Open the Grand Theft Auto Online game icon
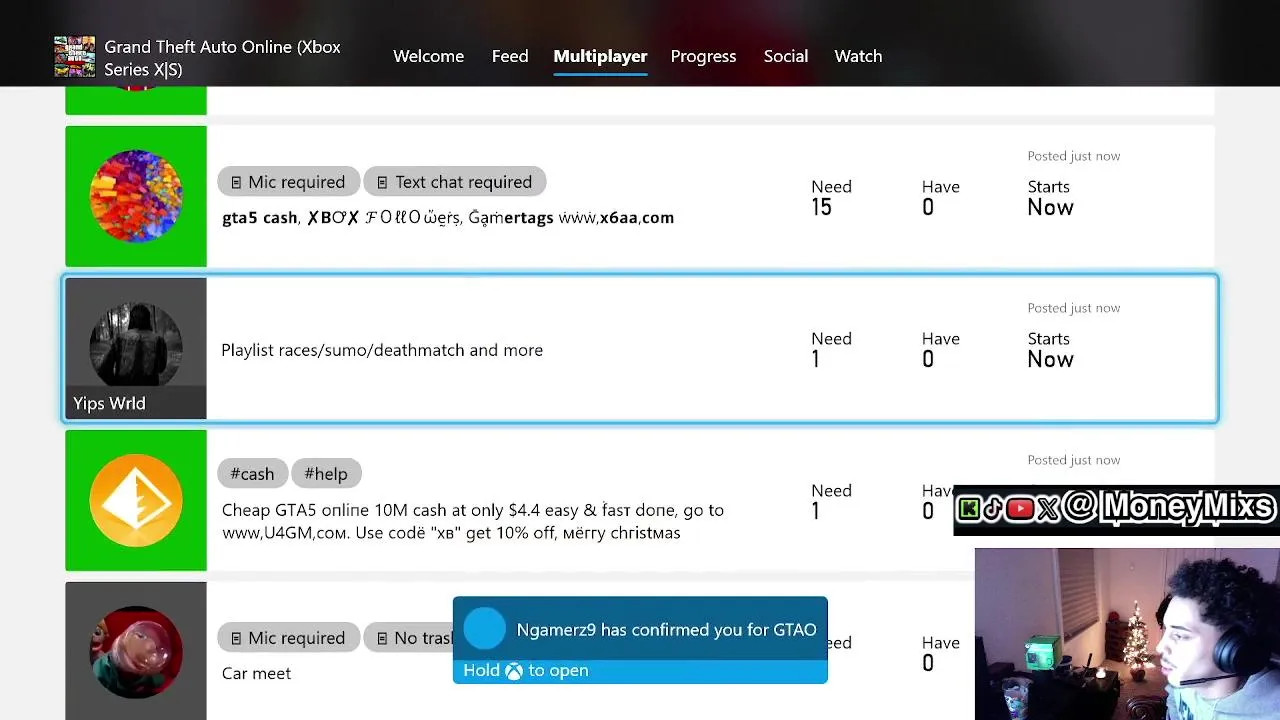The height and width of the screenshot is (720, 1280). pyautogui.click(x=75, y=57)
